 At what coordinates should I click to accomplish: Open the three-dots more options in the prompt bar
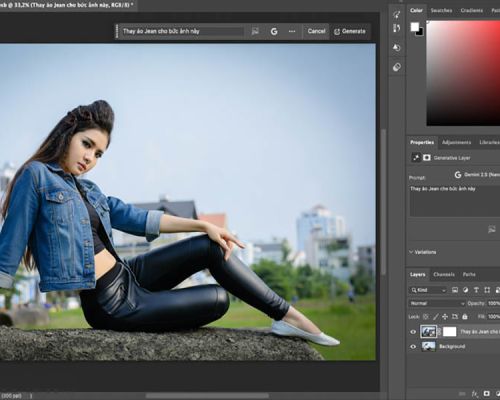click(x=292, y=31)
